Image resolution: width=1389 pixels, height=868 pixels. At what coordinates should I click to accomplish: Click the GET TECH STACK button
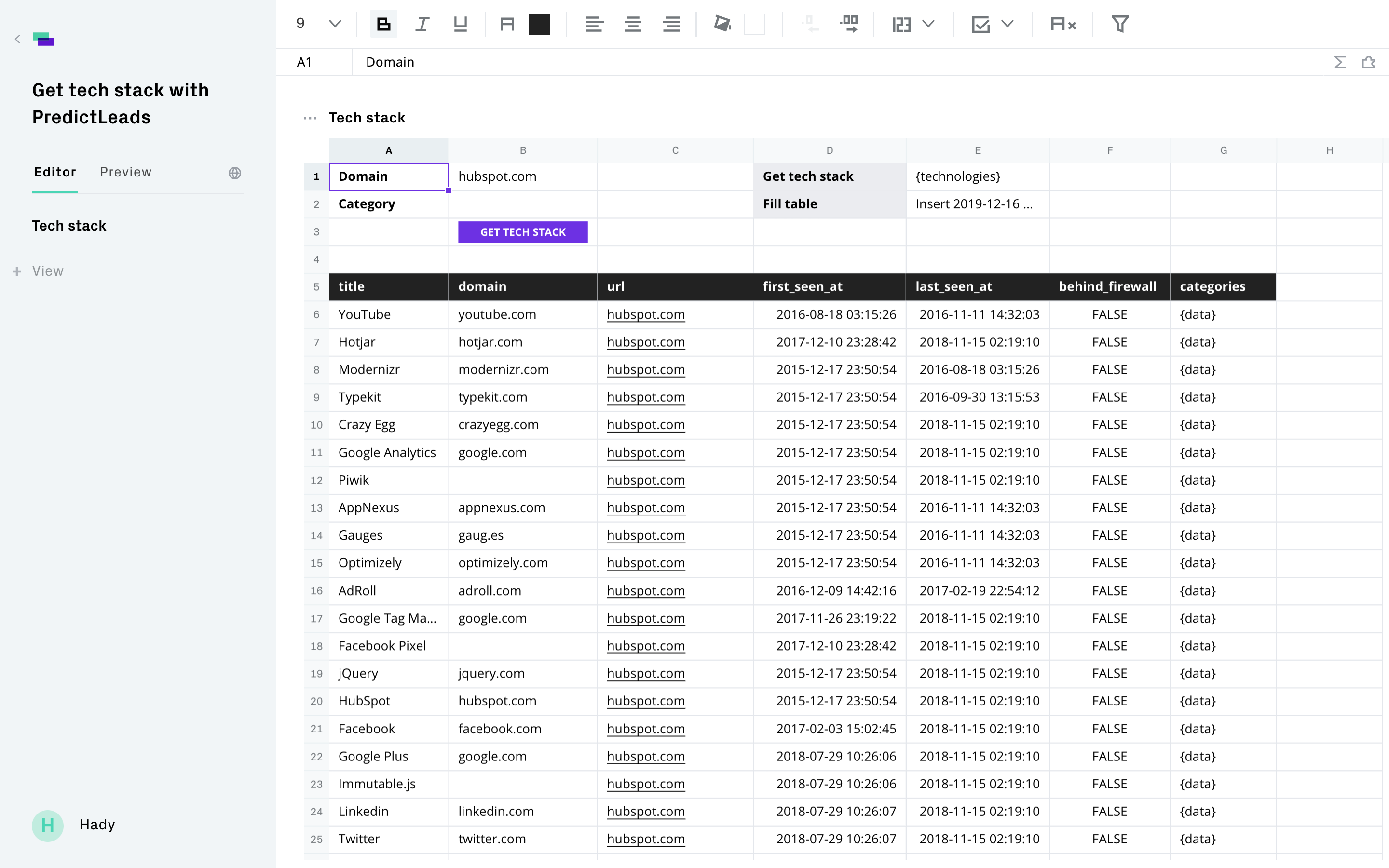(523, 232)
